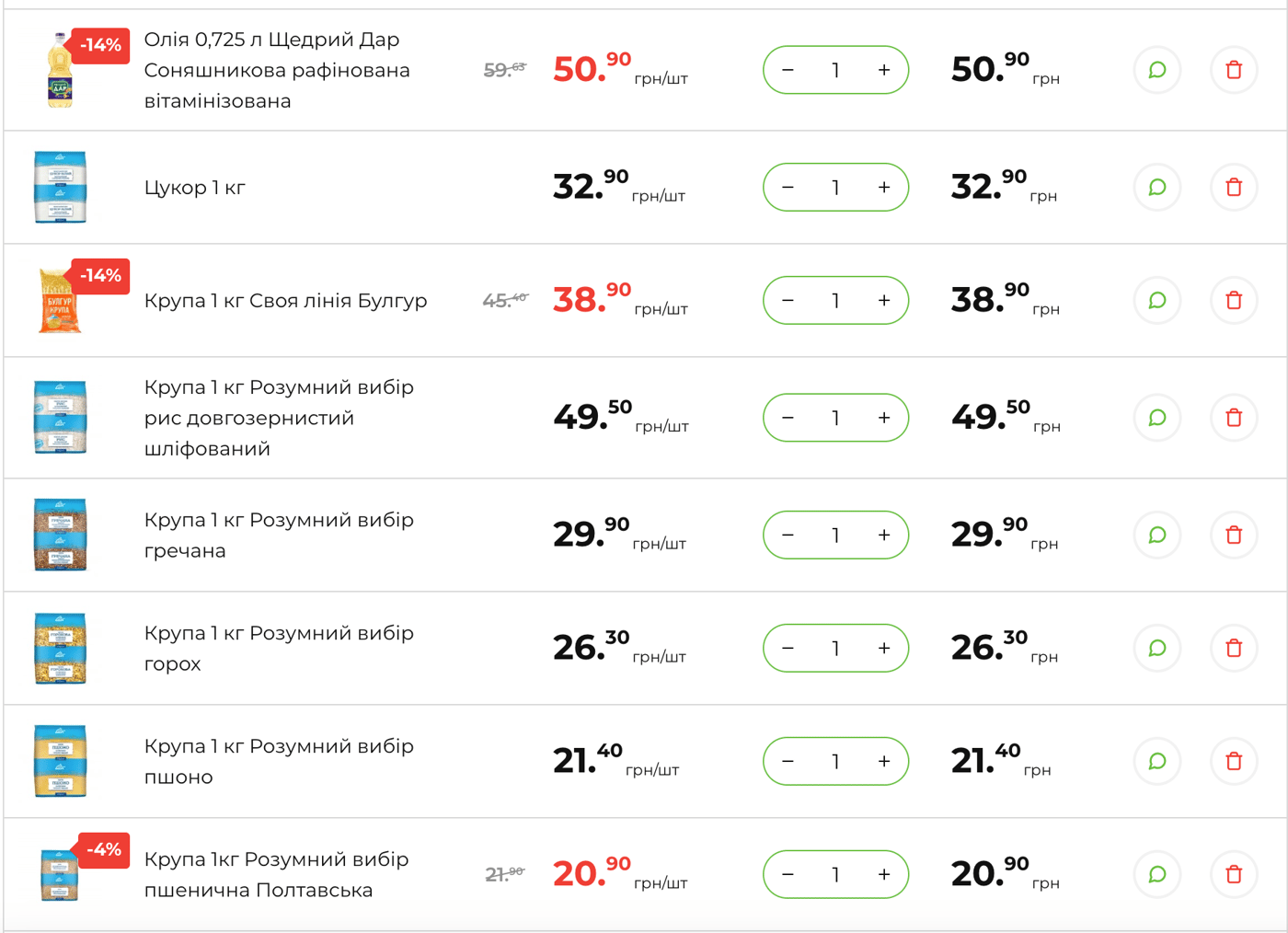Increase the гречана buckwheat quantity
This screenshot has width=1288, height=933.
click(884, 536)
